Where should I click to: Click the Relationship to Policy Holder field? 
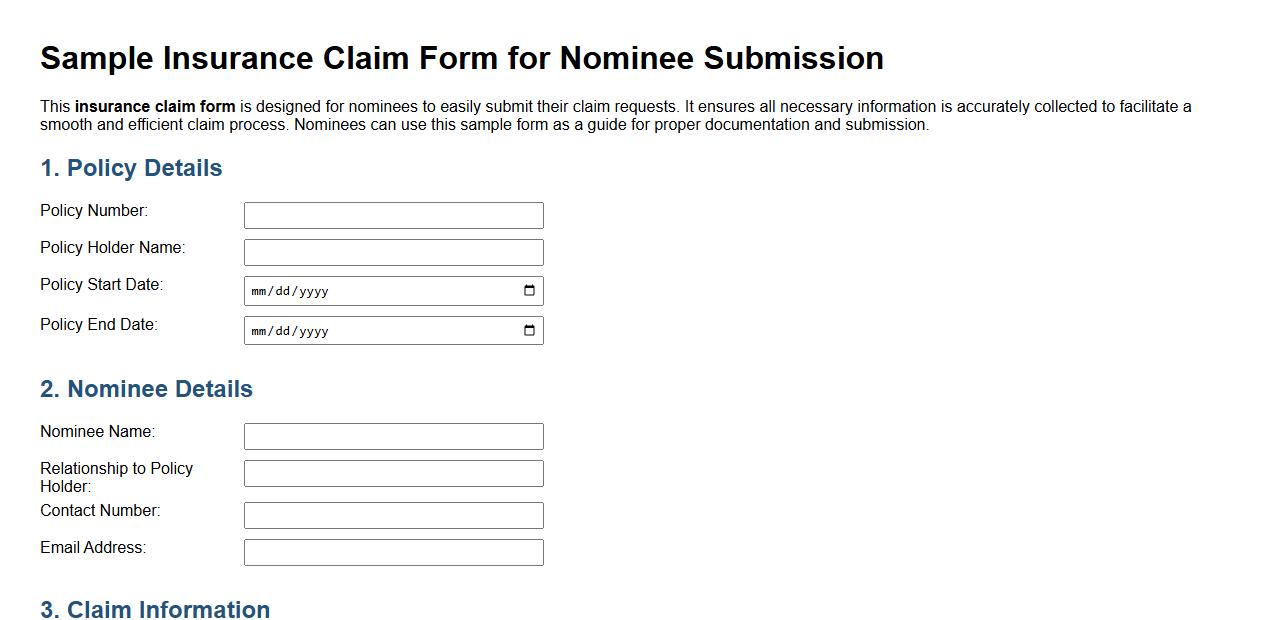pos(393,473)
